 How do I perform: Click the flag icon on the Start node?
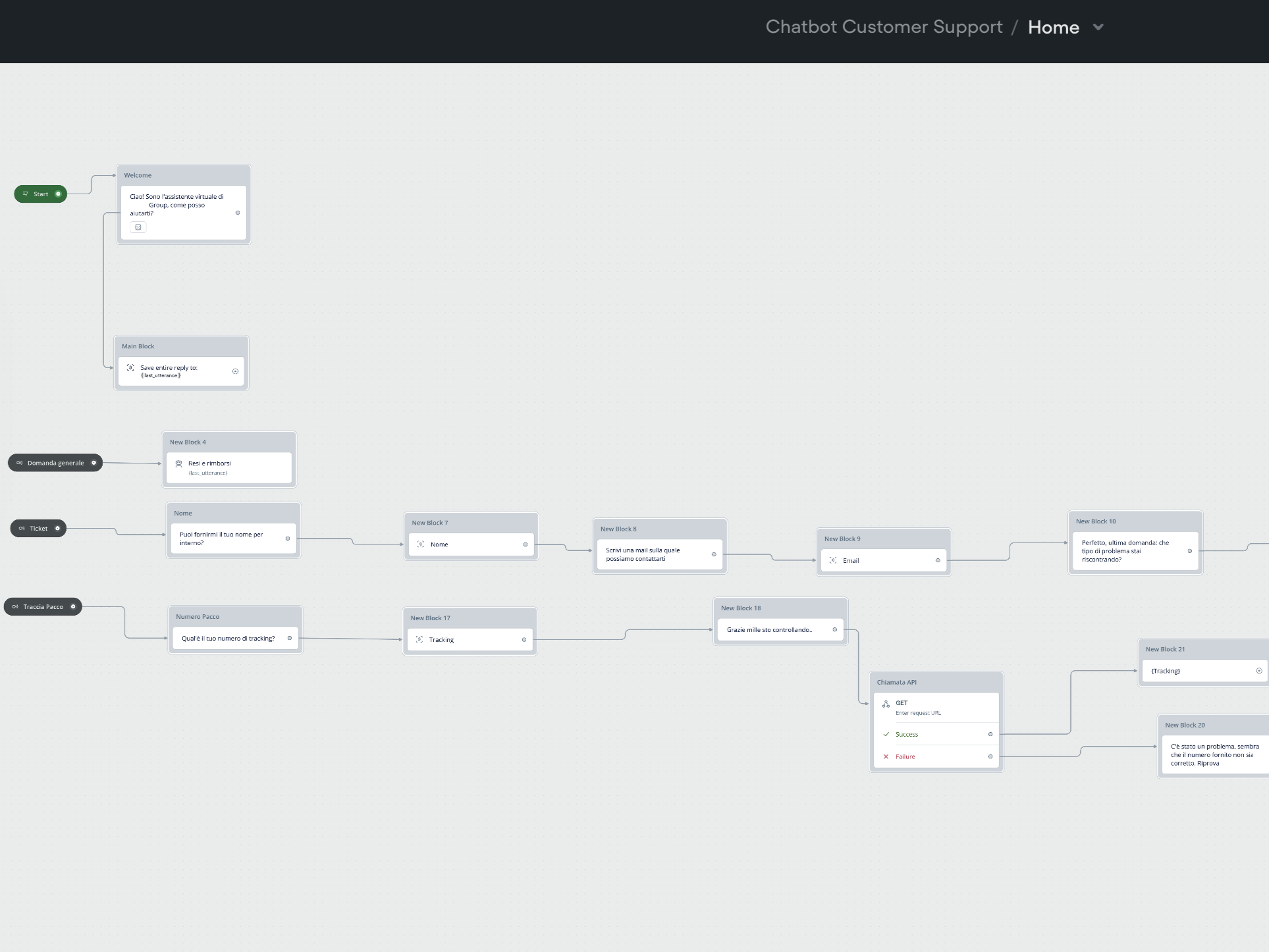[x=25, y=194]
